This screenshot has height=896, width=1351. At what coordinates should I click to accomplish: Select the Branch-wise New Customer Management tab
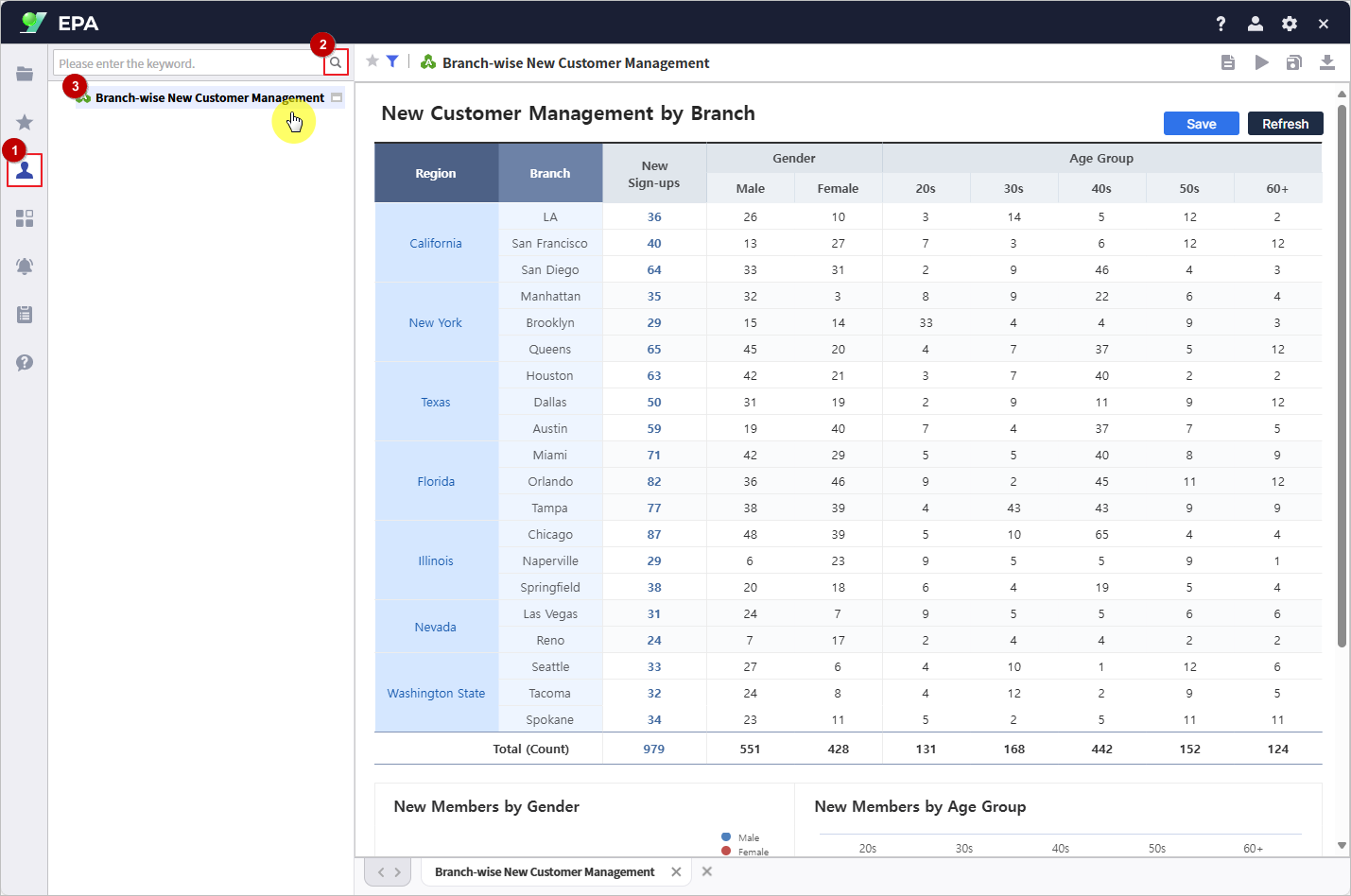pyautogui.click(x=546, y=871)
